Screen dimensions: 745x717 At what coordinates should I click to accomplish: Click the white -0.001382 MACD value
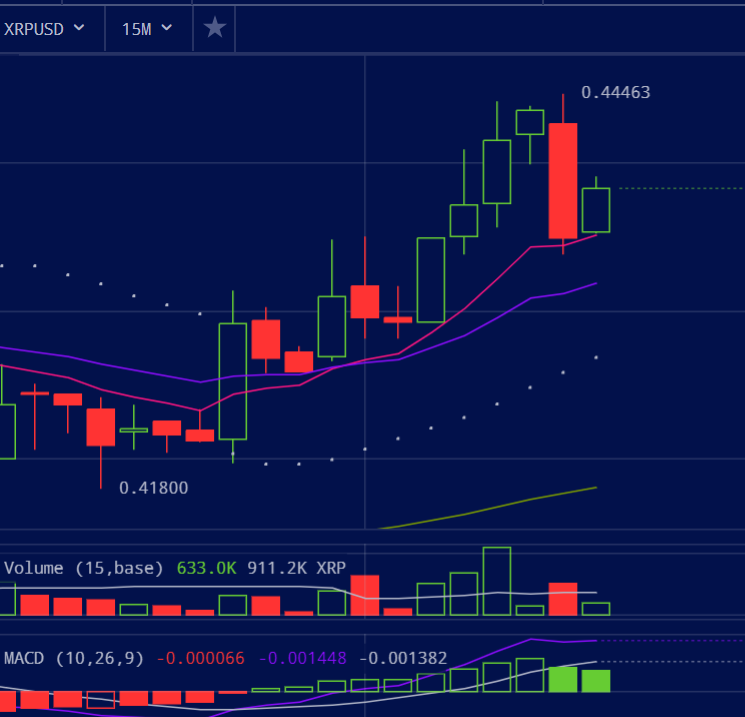pos(403,659)
